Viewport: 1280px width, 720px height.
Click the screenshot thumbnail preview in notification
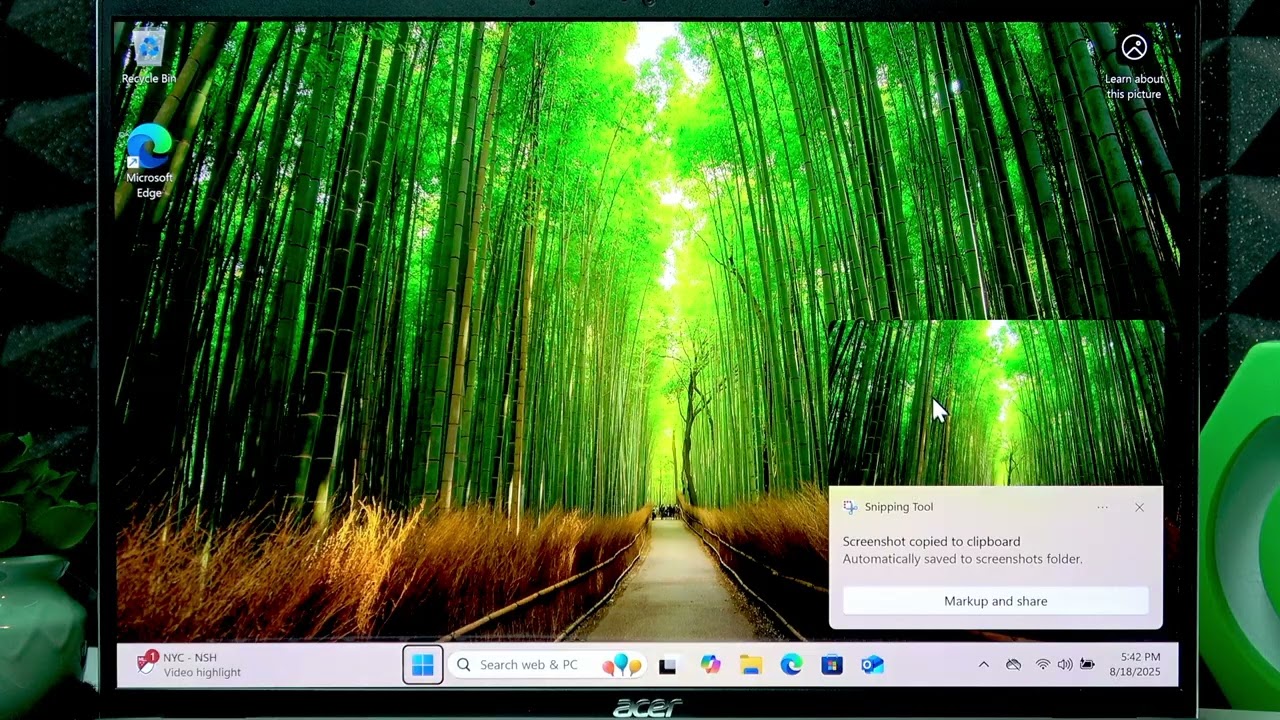[x=996, y=403]
